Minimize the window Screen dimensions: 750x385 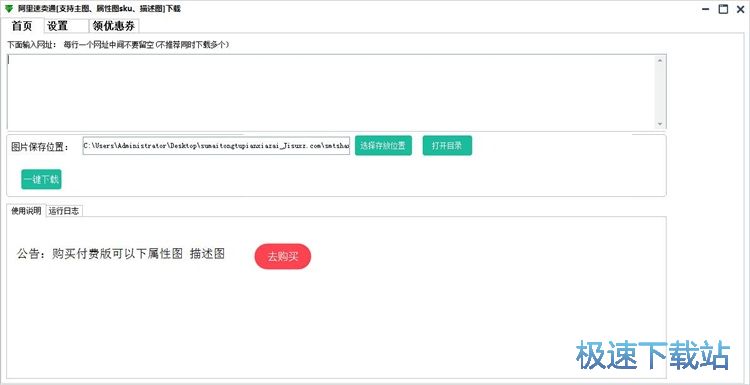tap(706, 9)
